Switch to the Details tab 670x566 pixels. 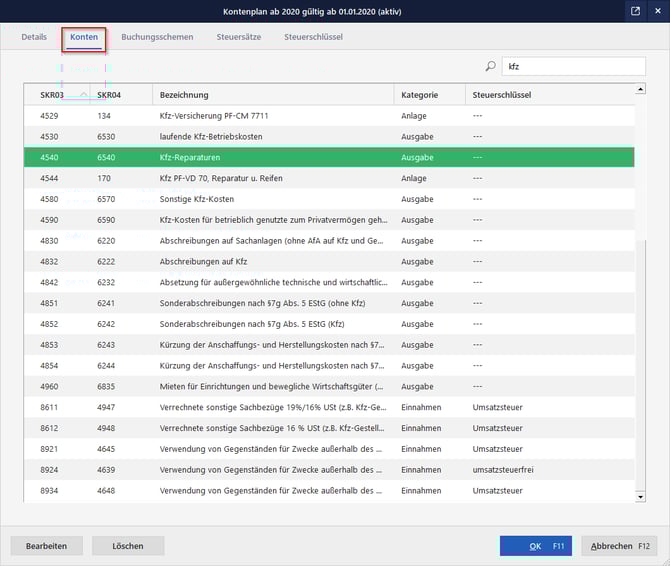click(34, 37)
